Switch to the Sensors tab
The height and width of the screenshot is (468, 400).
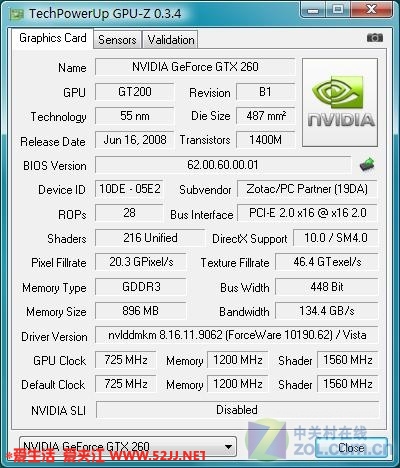tap(117, 40)
